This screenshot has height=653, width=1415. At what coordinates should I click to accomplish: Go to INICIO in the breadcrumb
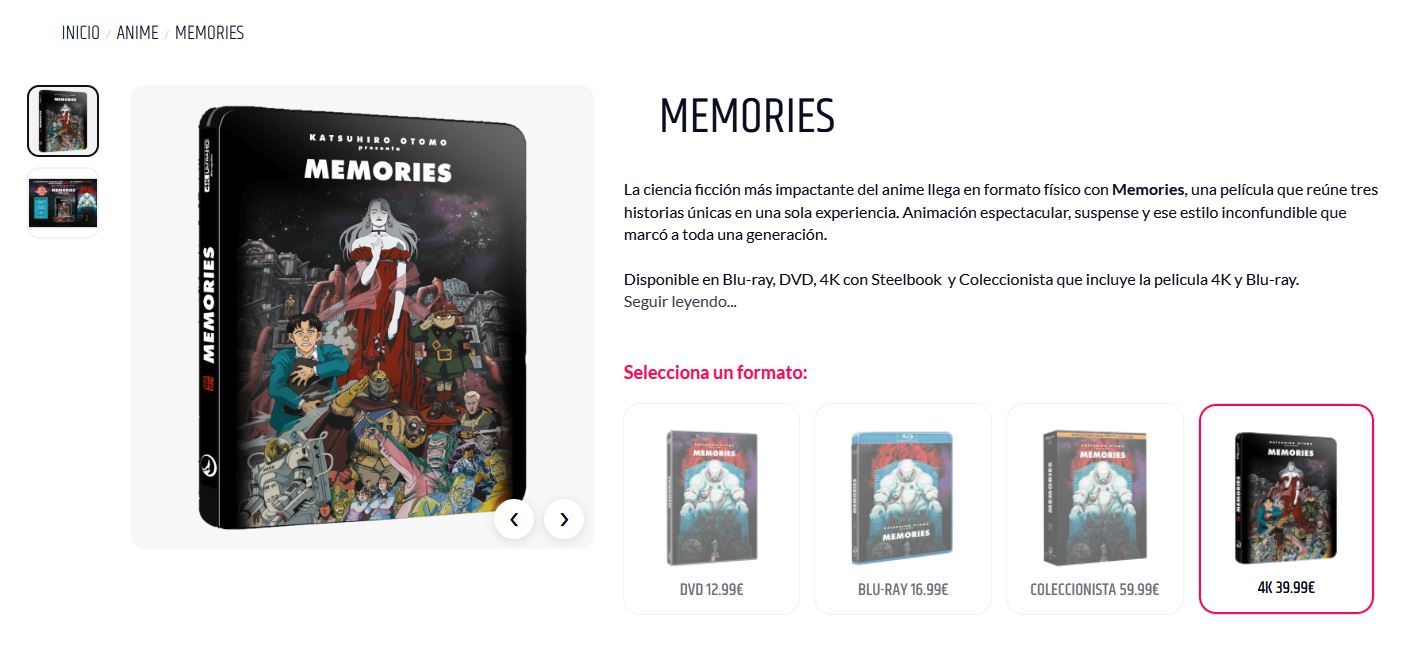point(80,33)
